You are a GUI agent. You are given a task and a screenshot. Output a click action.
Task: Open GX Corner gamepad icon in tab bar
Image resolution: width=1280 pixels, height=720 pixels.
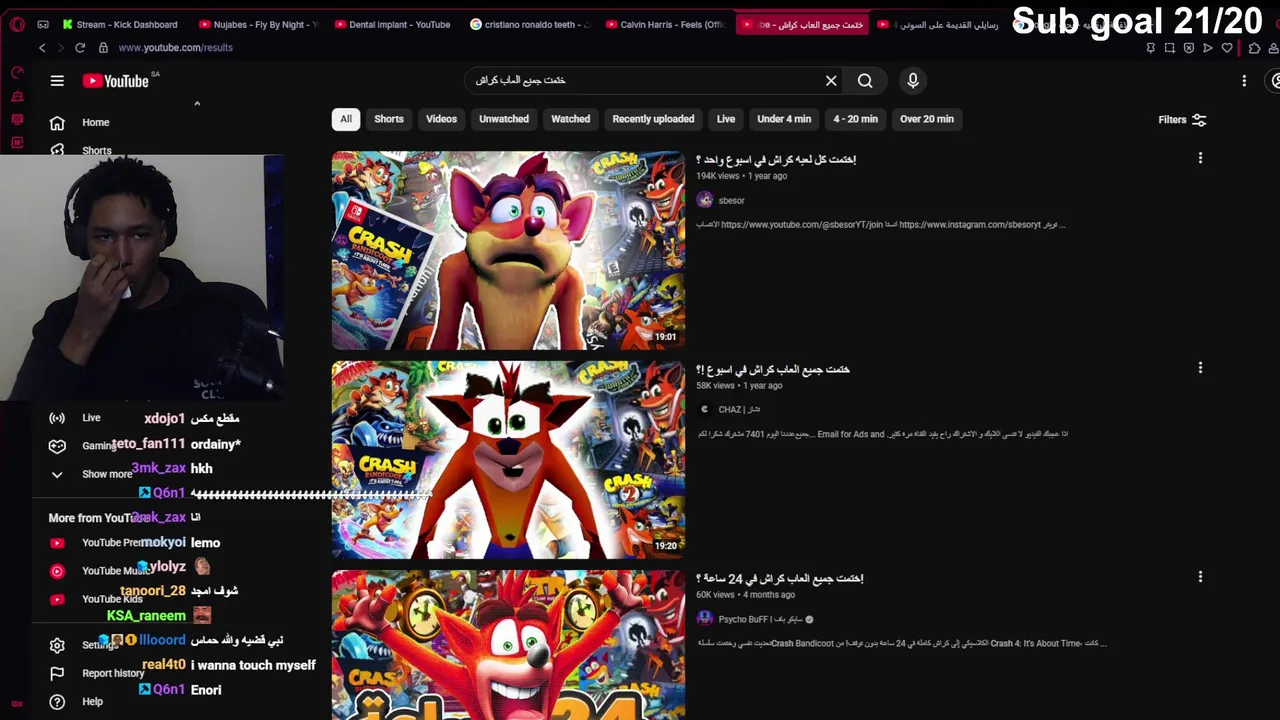42,24
